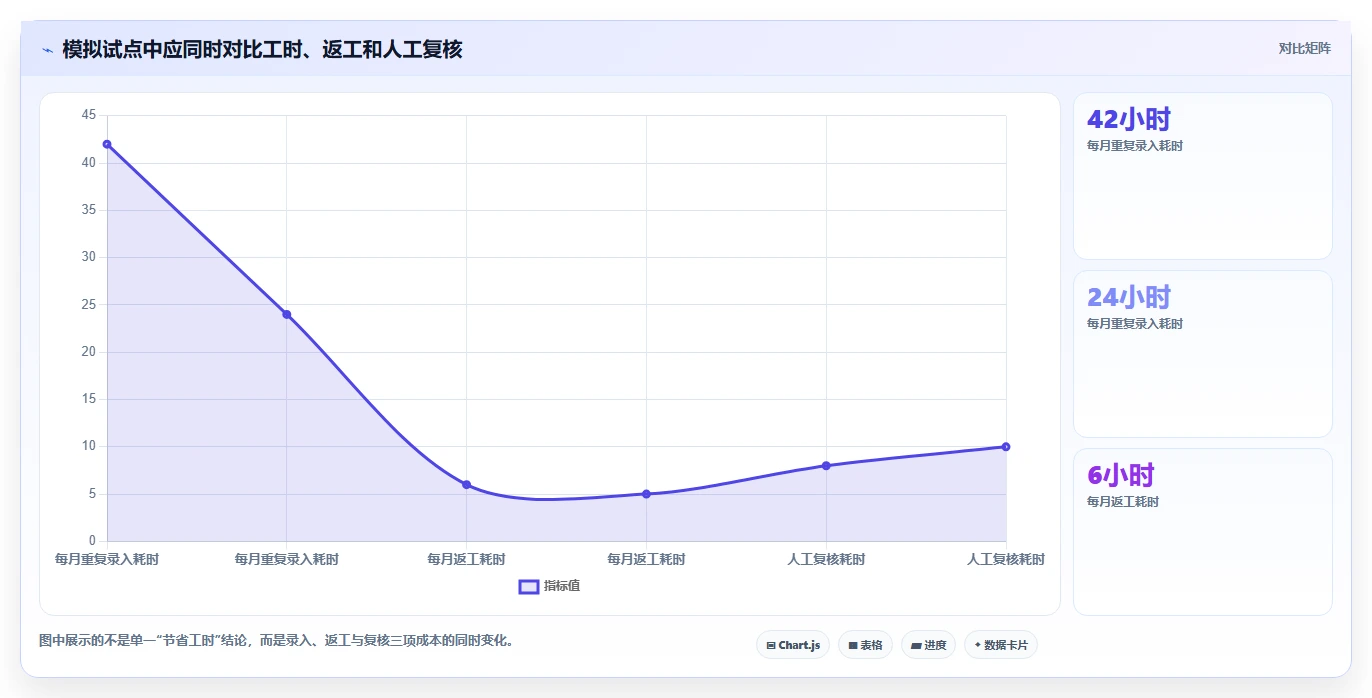Click the chart data point at value 10
This screenshot has height=698, width=1372.
(1006, 447)
